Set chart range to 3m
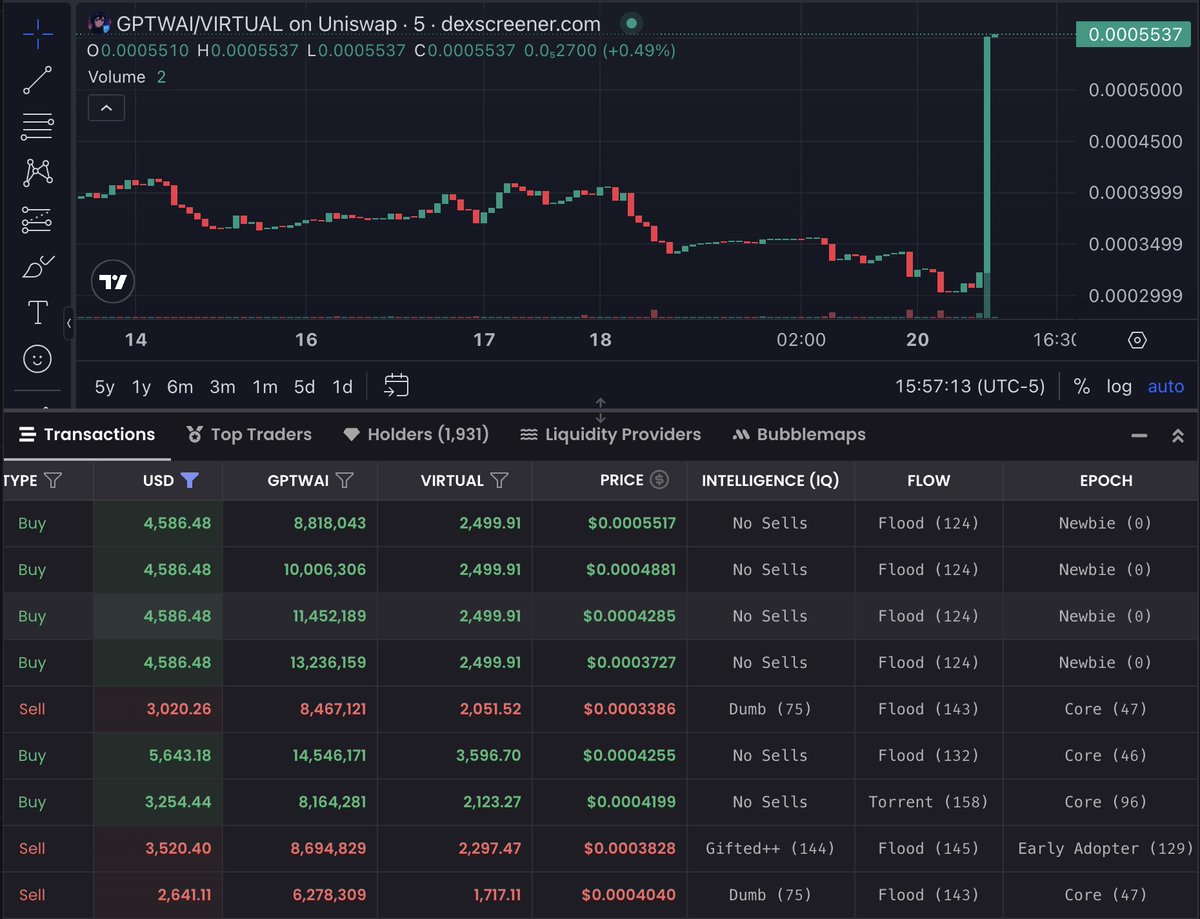 pyautogui.click(x=222, y=387)
